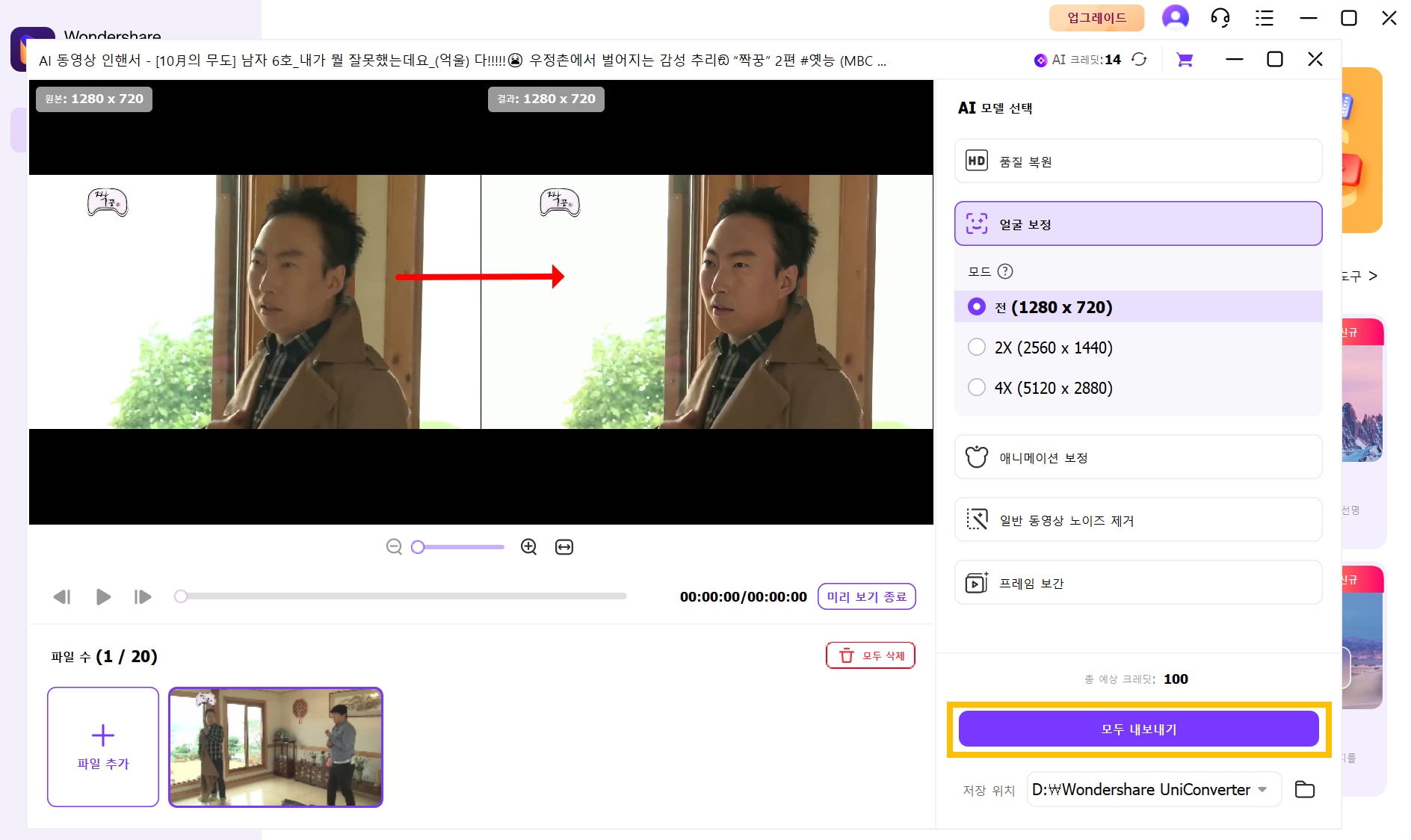The image size is (1411, 840).
Task: Click the 모두 내보내기 export button
Action: click(1138, 729)
